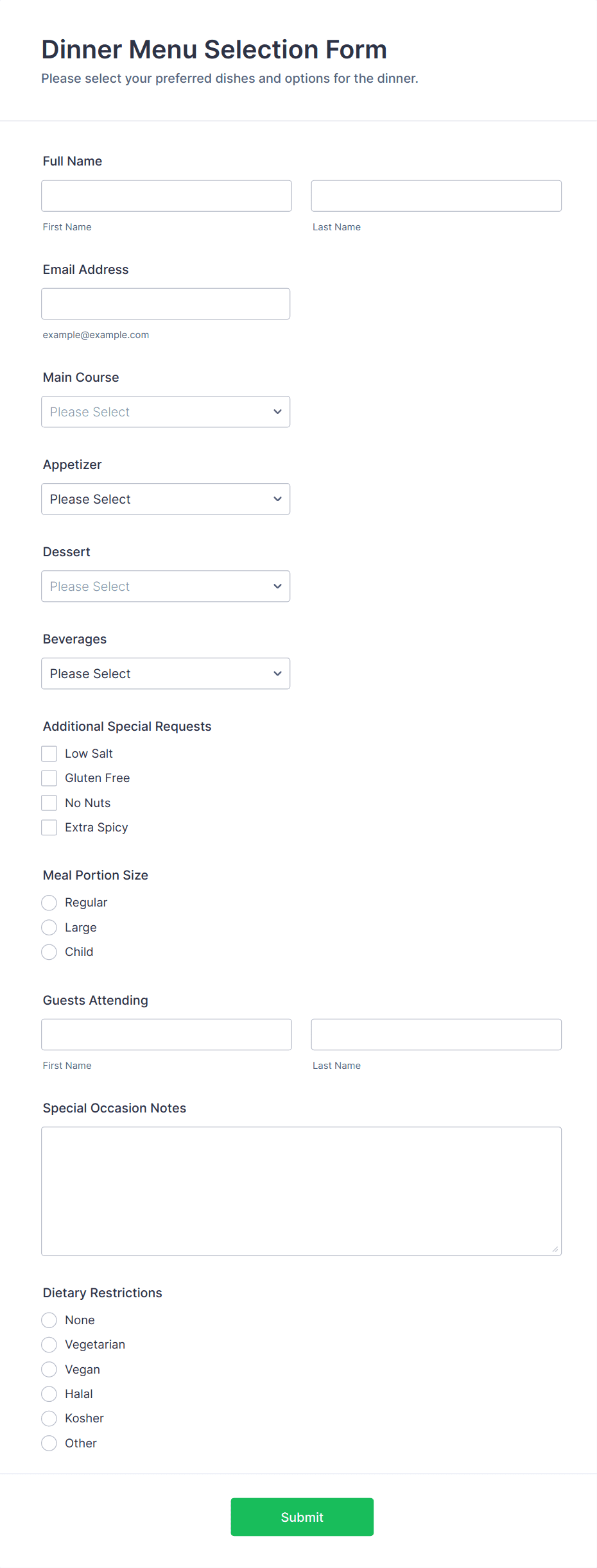Tick the No Nuts checkbox
The height and width of the screenshot is (1568, 597).
point(49,803)
